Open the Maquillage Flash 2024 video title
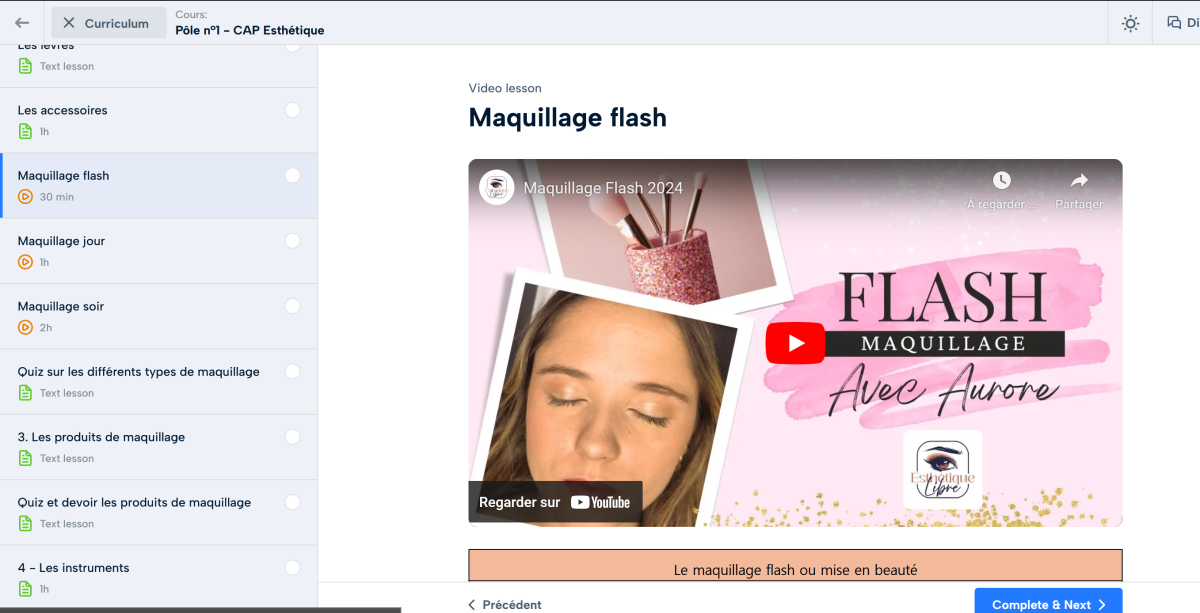 [603, 188]
